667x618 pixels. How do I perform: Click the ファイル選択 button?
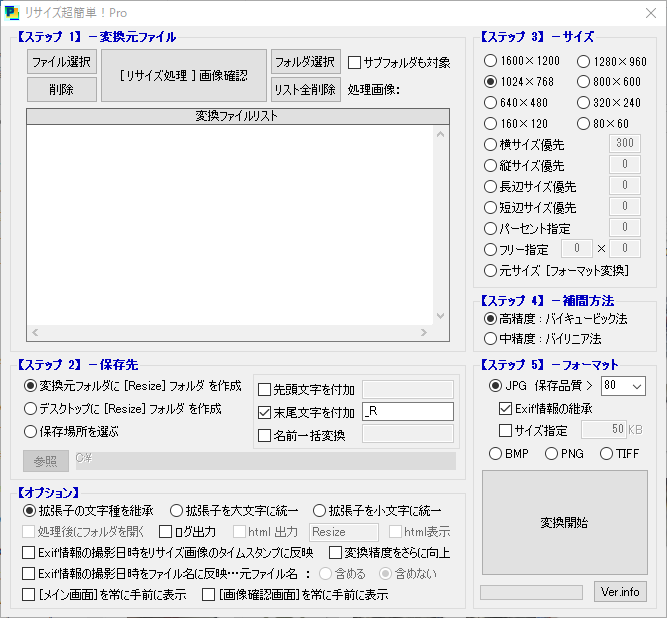coord(62,62)
